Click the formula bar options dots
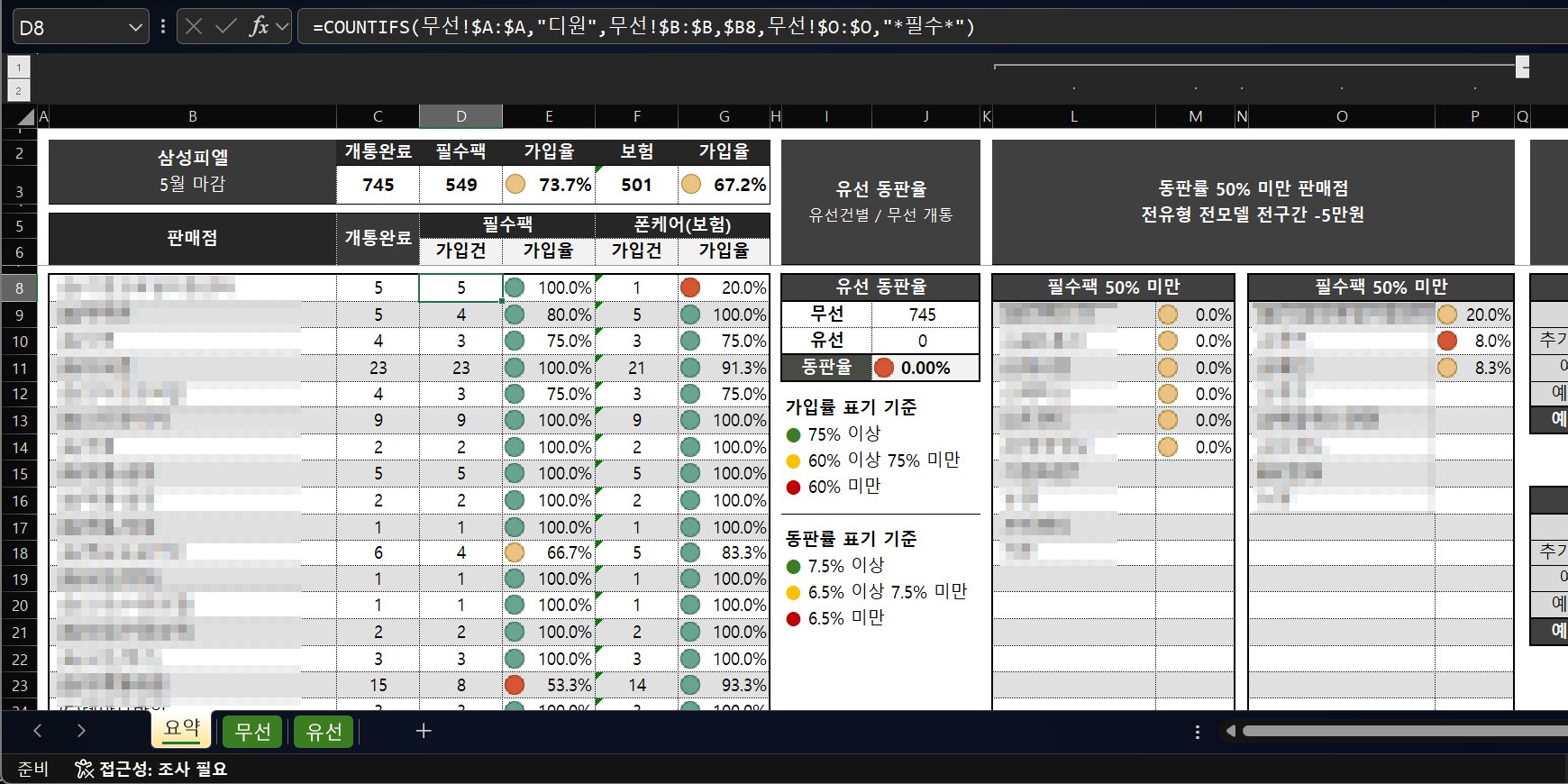Screen dimensions: 1568x784 [163, 27]
